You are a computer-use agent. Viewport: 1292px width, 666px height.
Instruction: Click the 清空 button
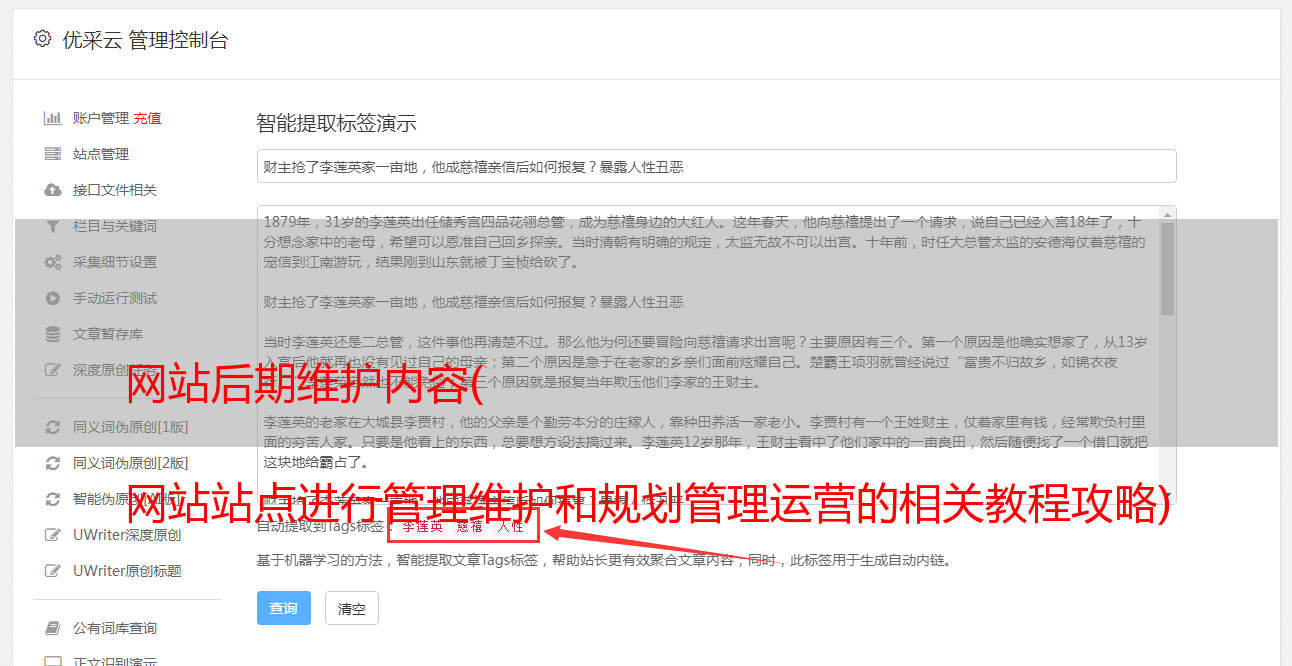(x=352, y=608)
